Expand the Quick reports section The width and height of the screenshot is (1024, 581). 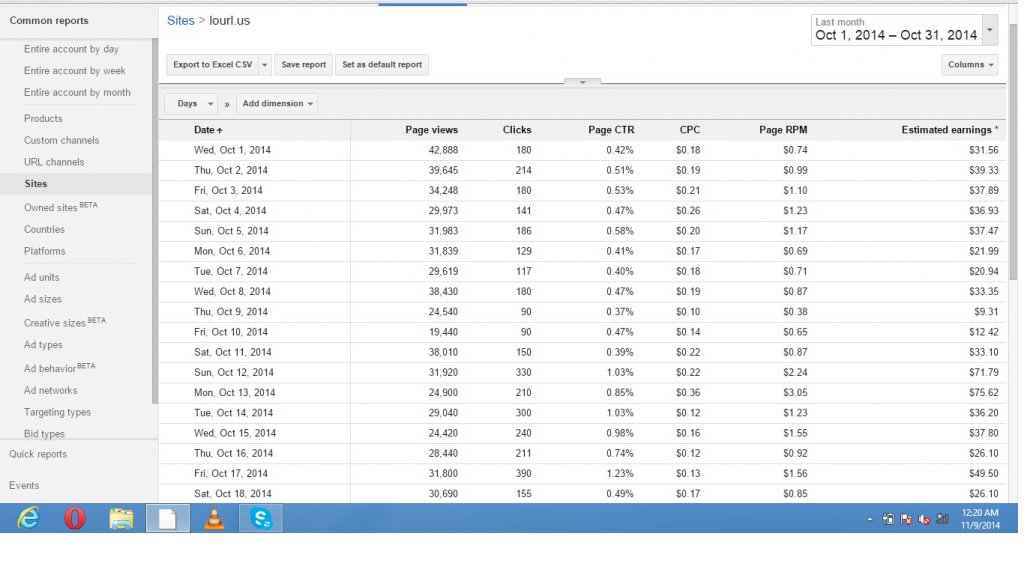click(x=38, y=454)
